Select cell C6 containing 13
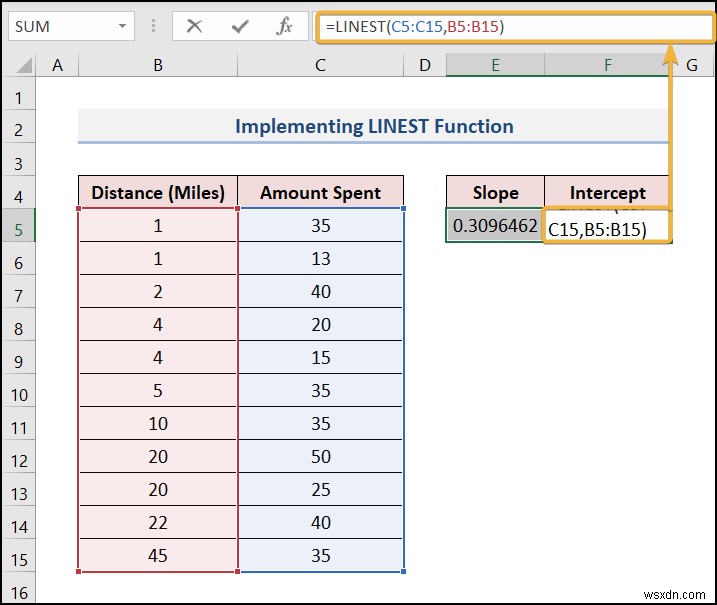The height and width of the screenshot is (605, 717). (x=321, y=258)
